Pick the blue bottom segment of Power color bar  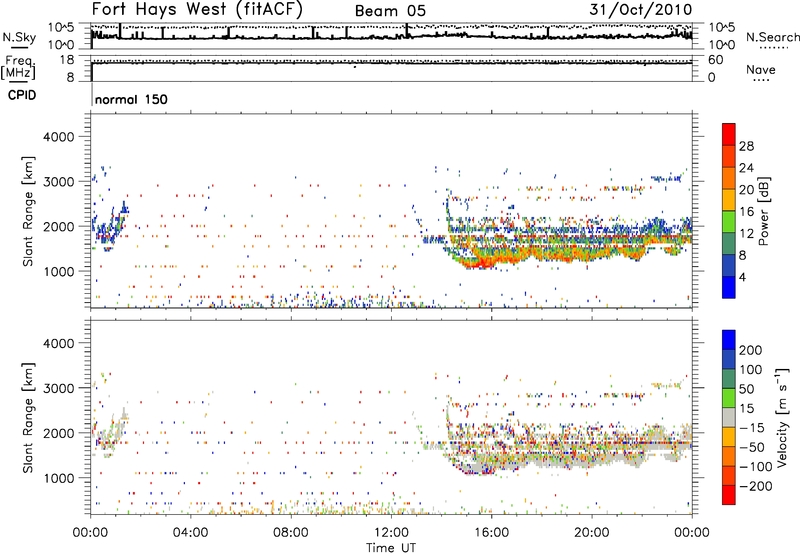coord(729,287)
